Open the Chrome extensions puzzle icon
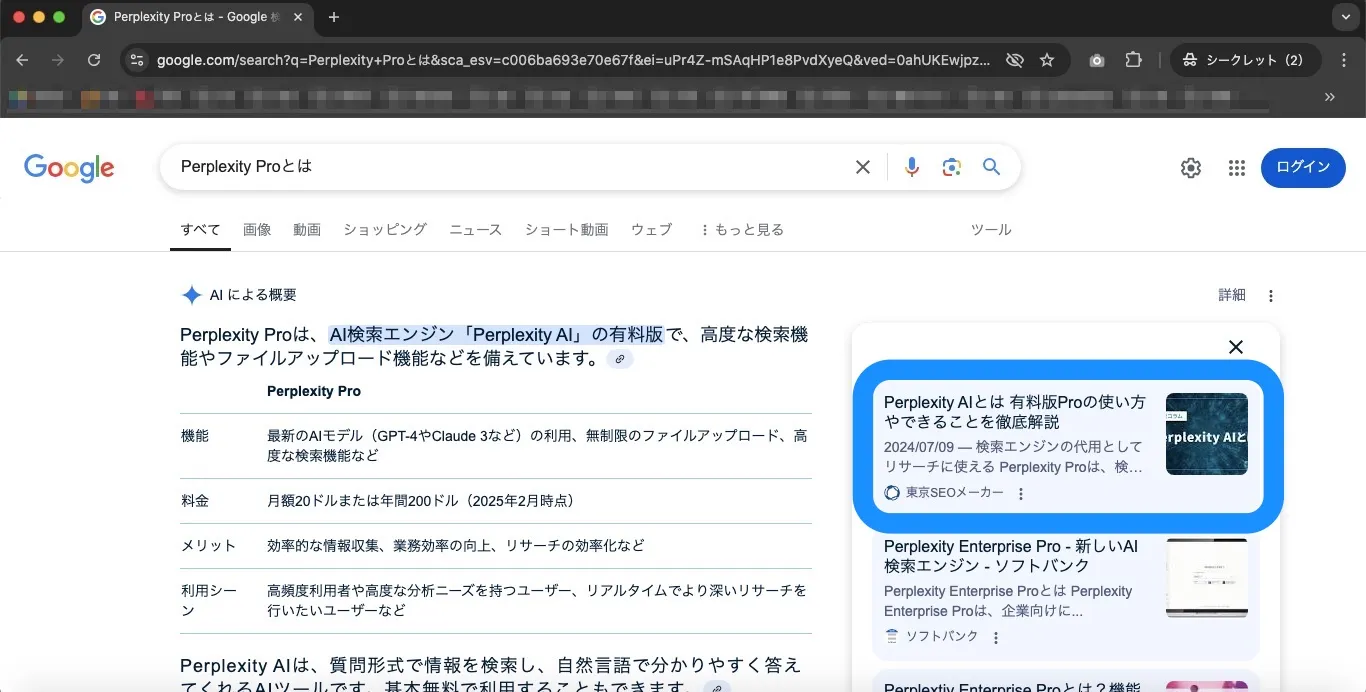 (1133, 60)
